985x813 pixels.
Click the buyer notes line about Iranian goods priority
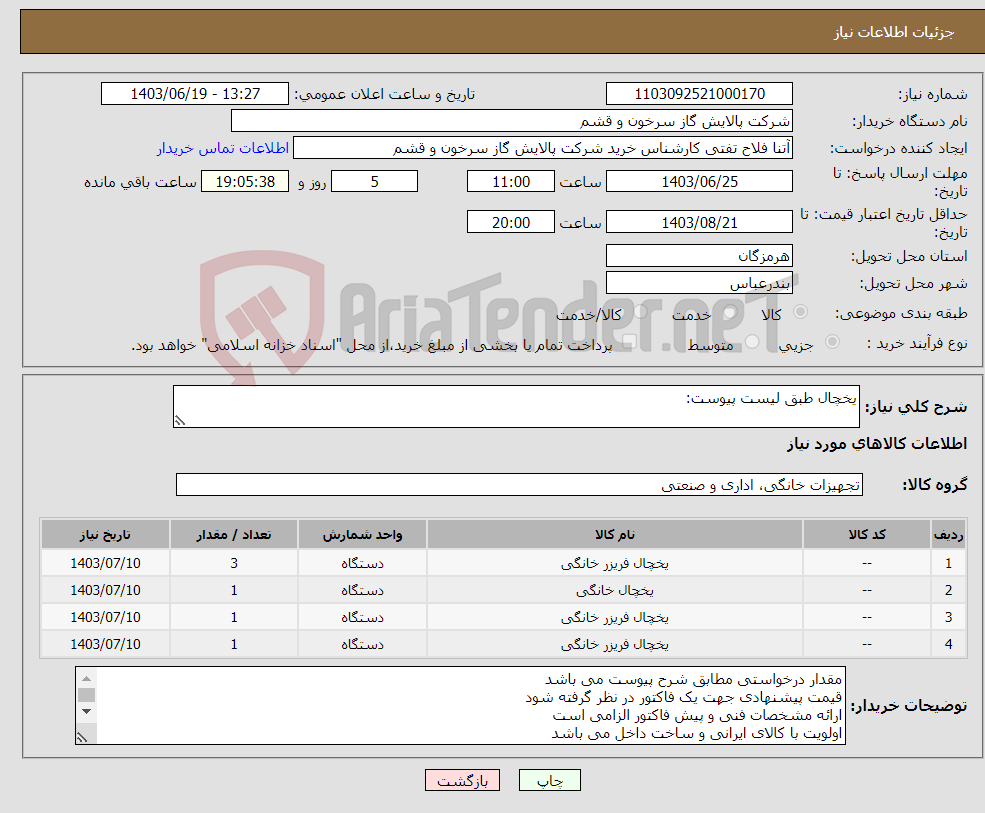tap(697, 733)
